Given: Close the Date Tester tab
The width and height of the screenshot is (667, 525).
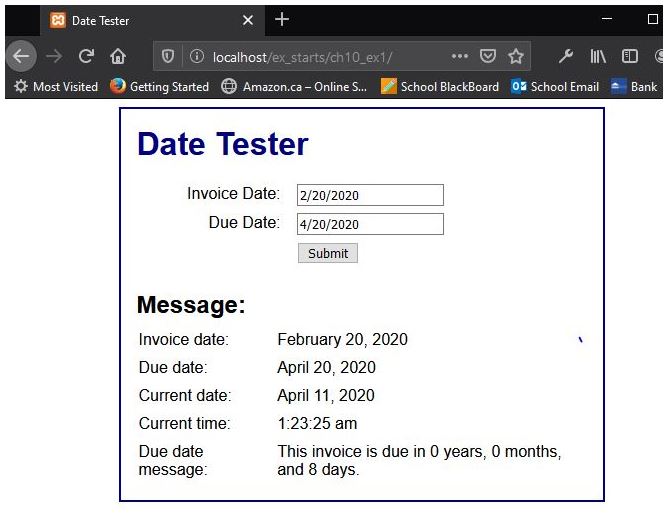Looking at the screenshot, I should pos(248,20).
